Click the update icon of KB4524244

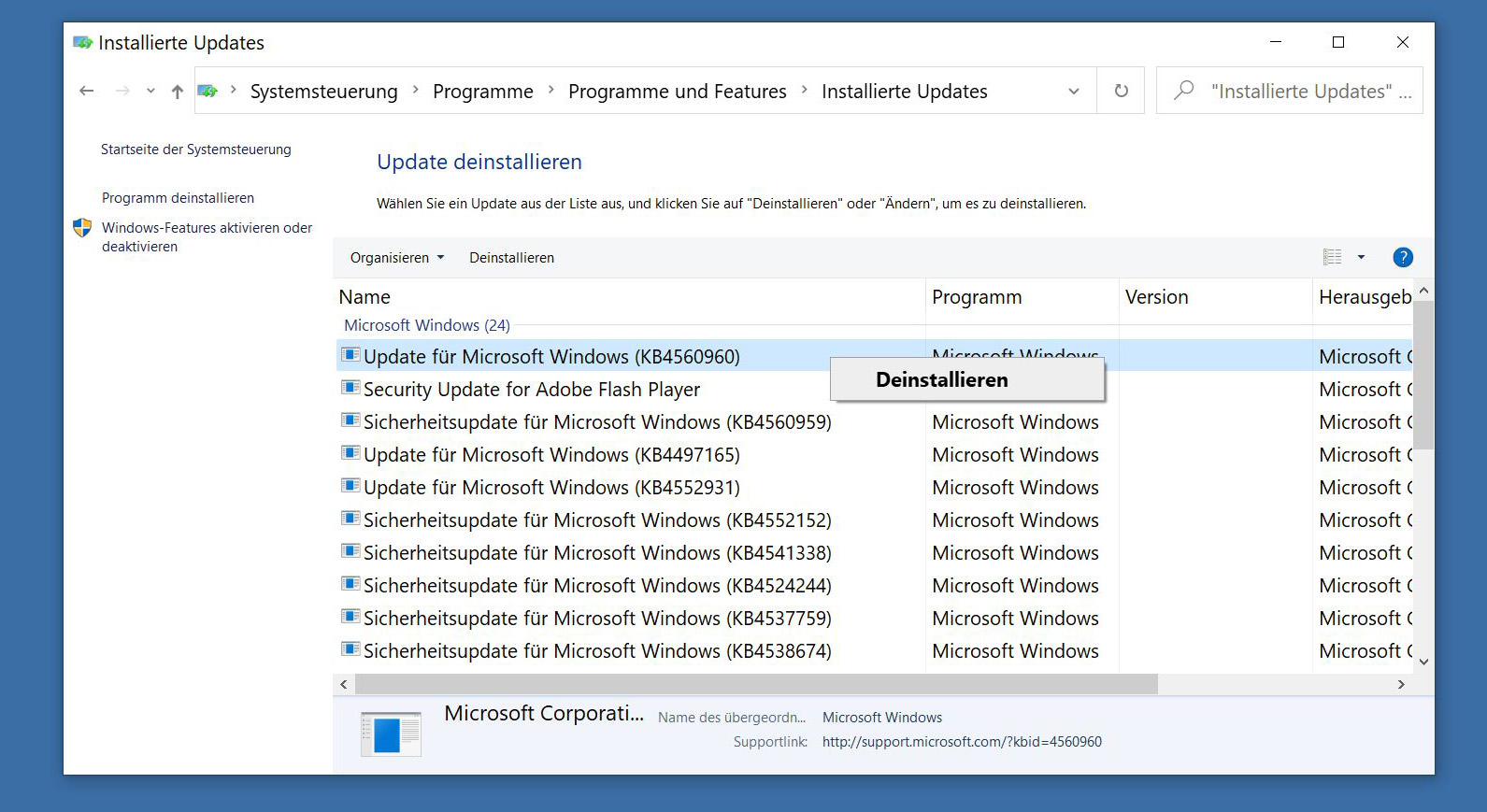tap(350, 583)
